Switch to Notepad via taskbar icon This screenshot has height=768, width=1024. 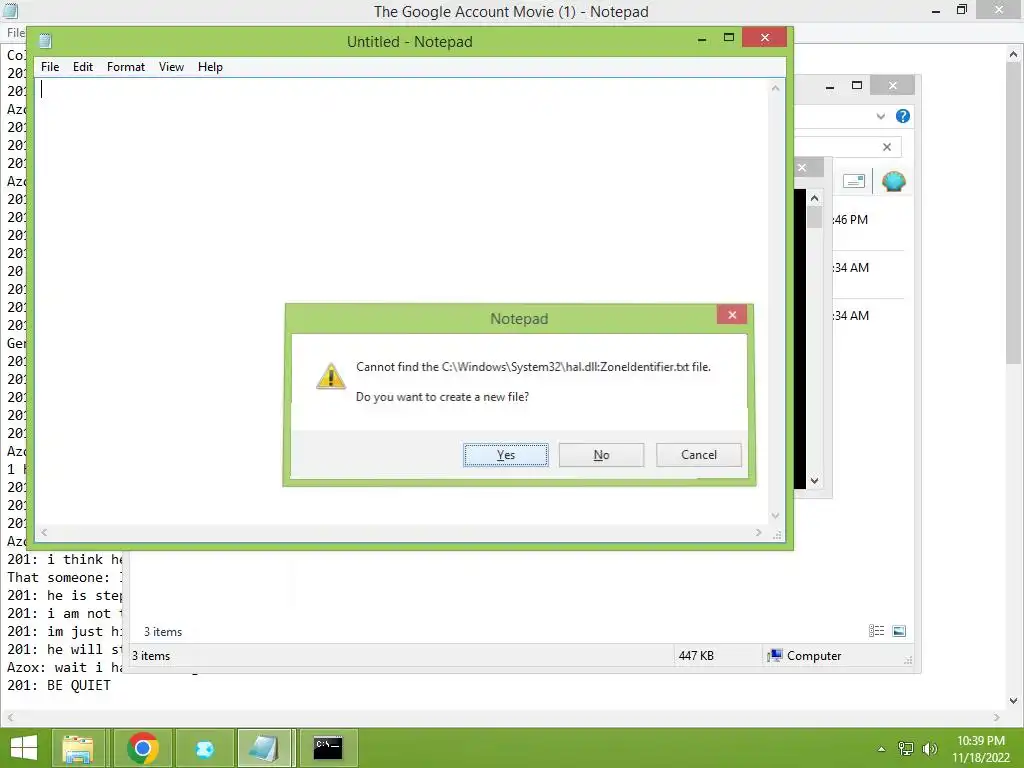(x=265, y=748)
